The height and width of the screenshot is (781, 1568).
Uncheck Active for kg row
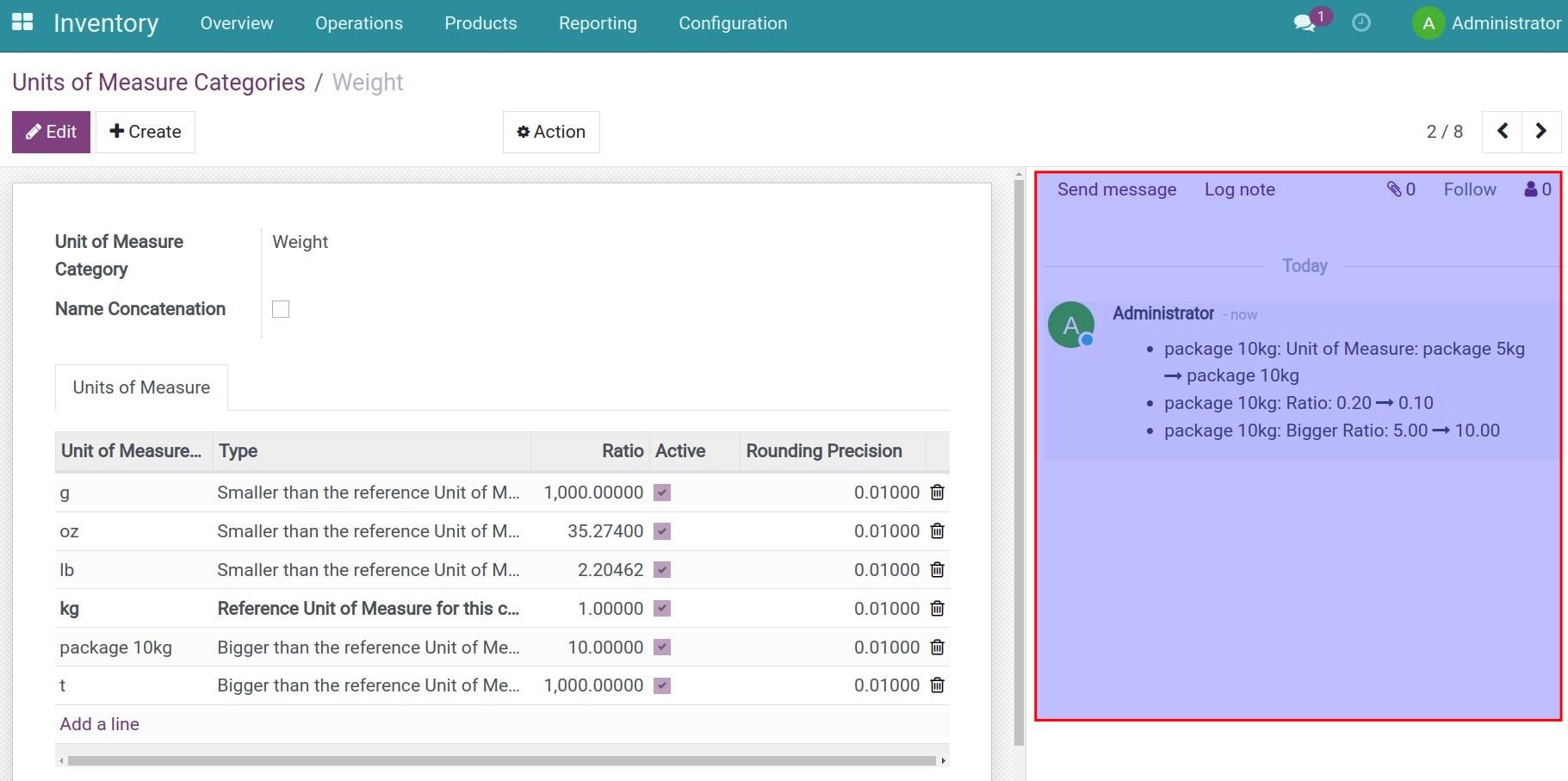(x=662, y=609)
